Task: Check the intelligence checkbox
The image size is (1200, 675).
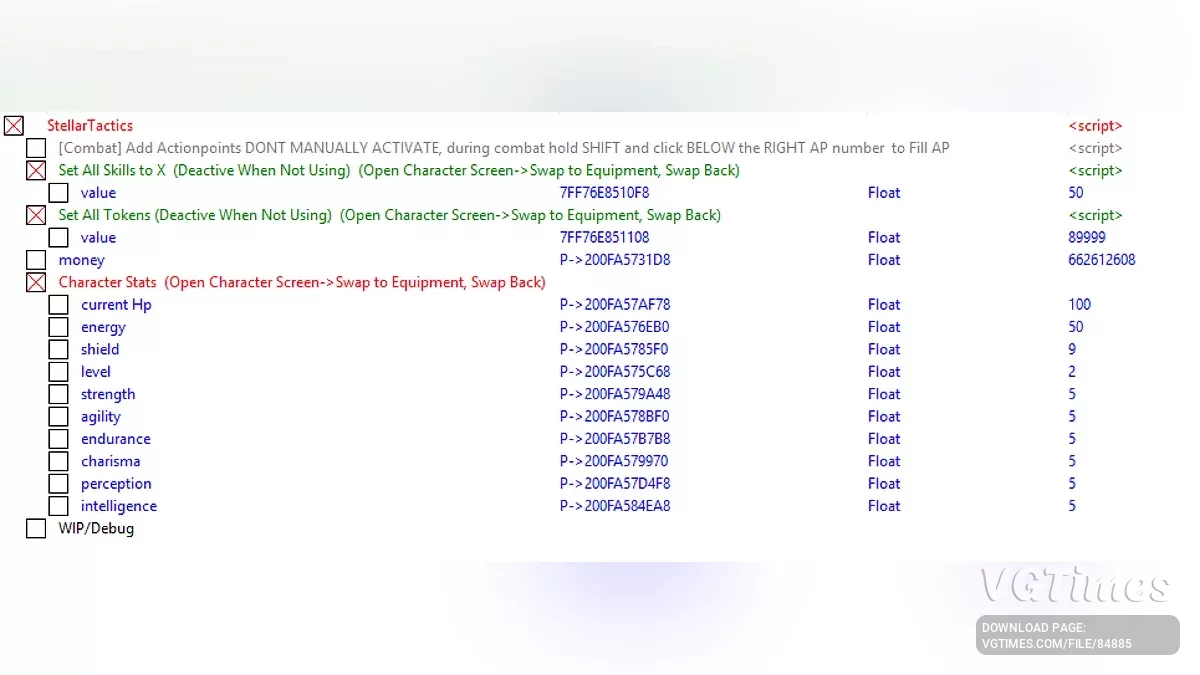Action: pos(59,506)
